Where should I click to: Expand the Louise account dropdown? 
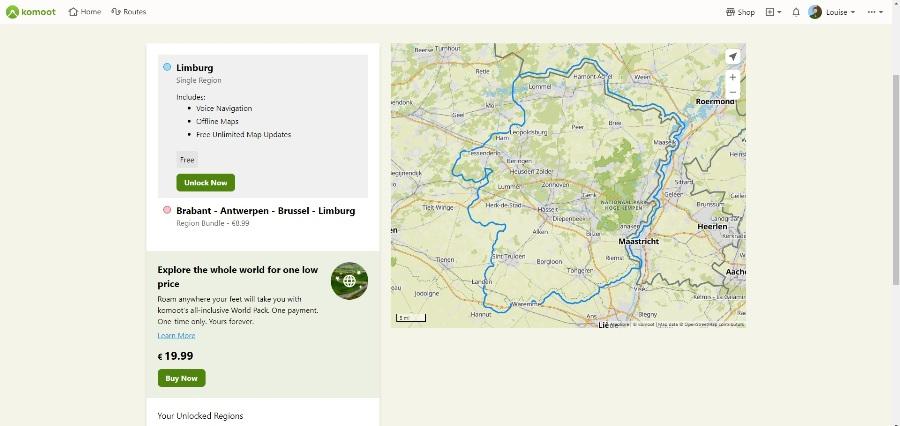click(841, 12)
